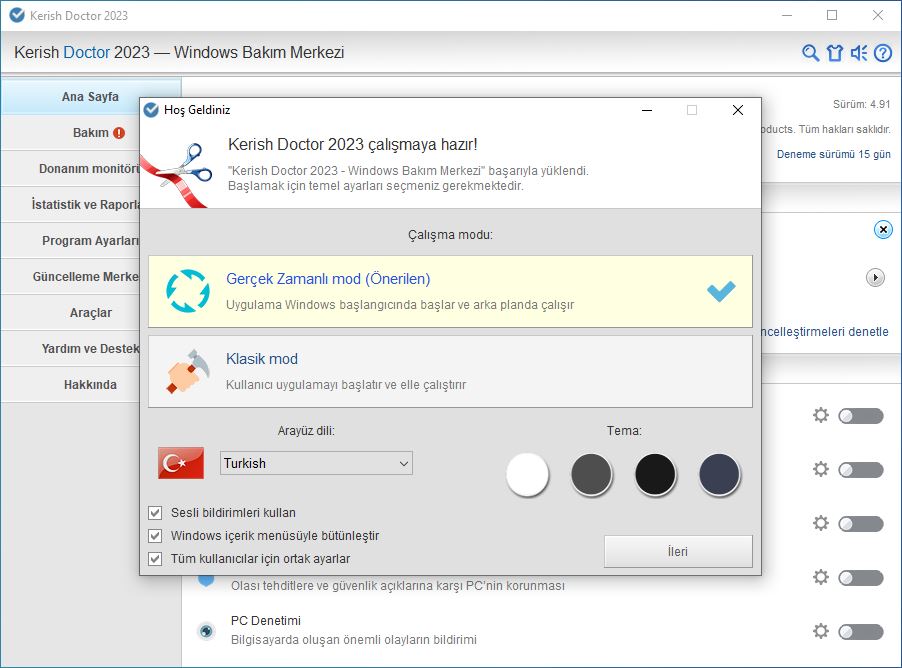Click the shirt-shaped skin icon
This screenshot has width=902, height=668.
[x=835, y=53]
